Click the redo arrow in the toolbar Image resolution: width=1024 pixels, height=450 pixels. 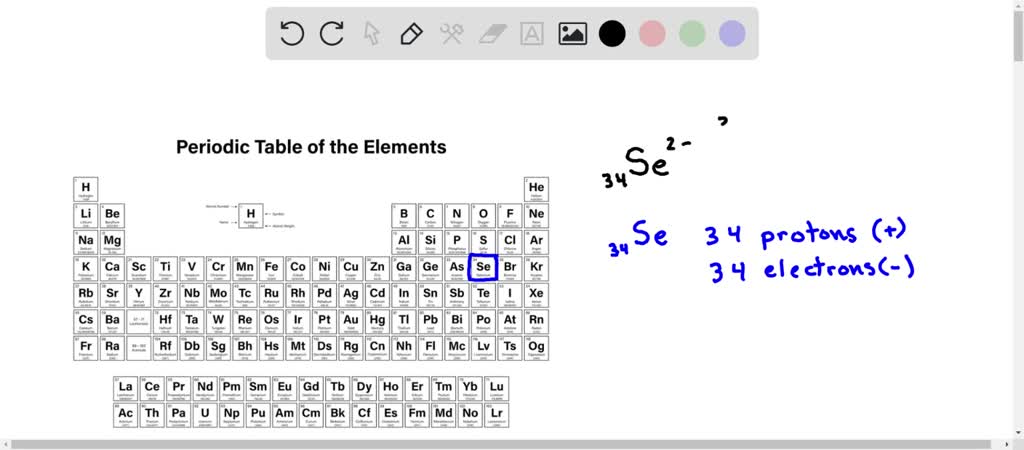(x=332, y=34)
